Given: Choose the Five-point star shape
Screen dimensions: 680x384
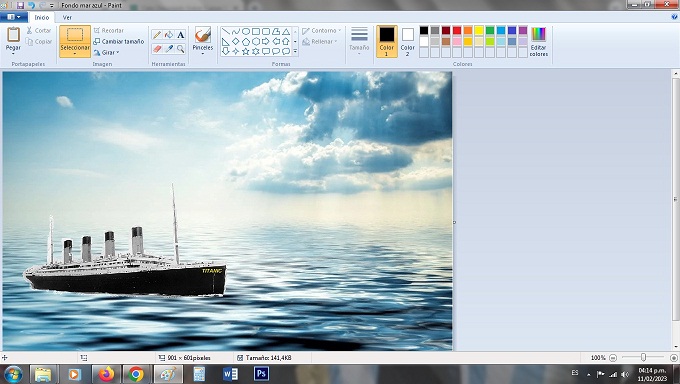Looking at the screenshot, I should pos(245,51).
